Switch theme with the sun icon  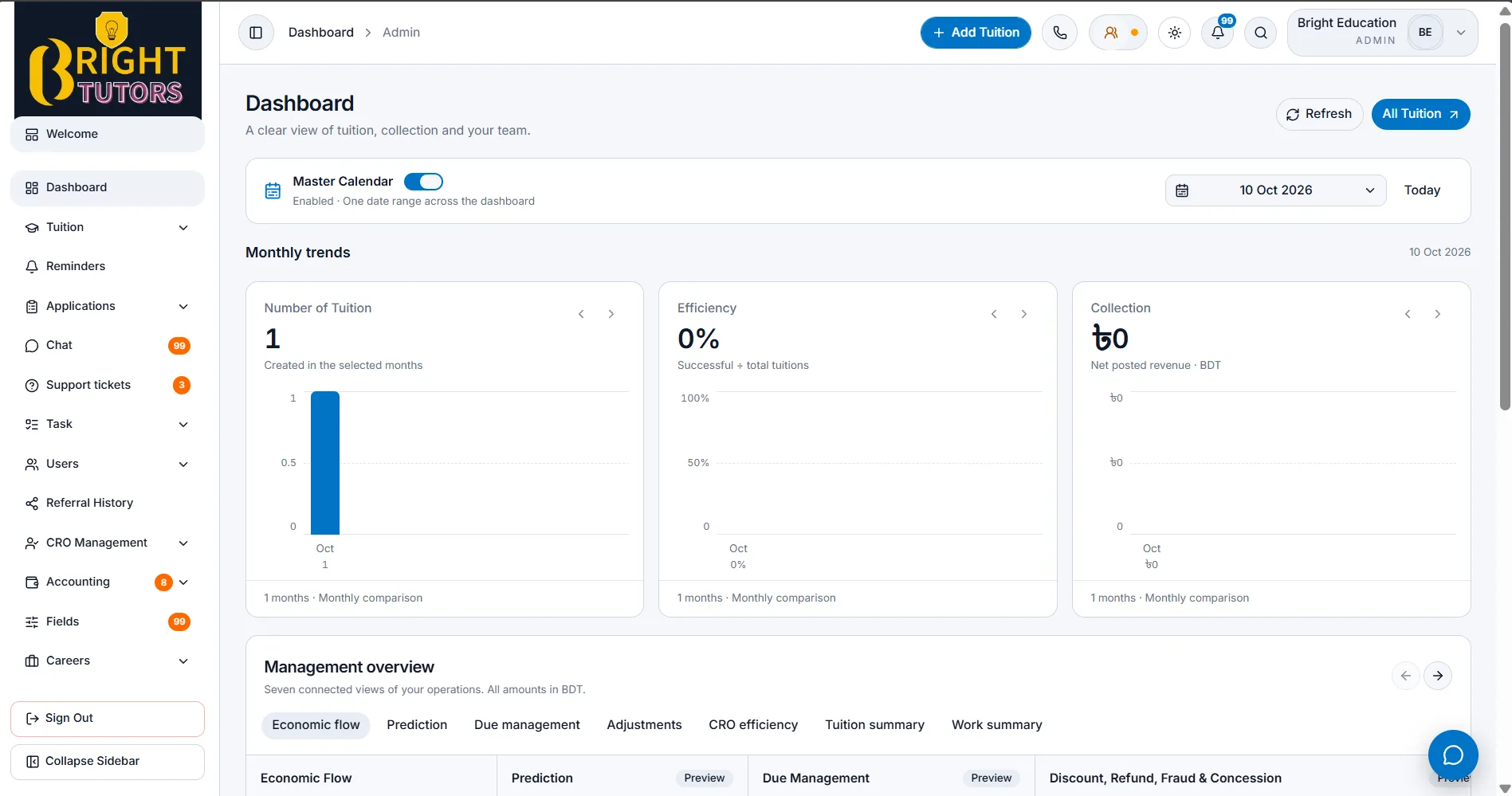pos(1174,33)
